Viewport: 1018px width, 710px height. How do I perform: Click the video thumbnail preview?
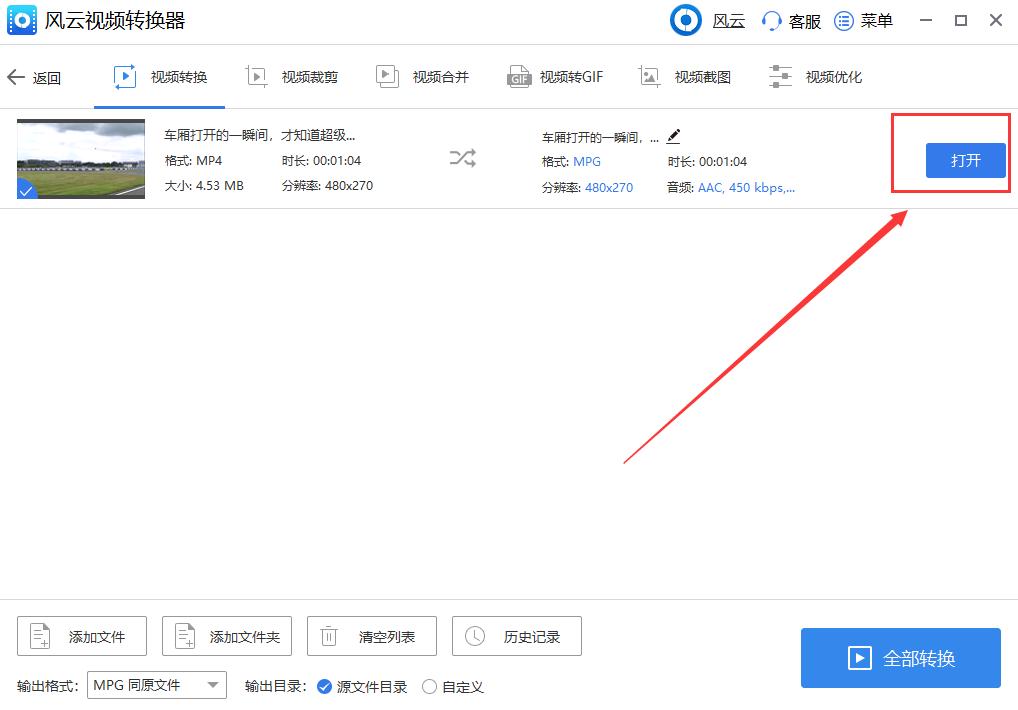(x=80, y=158)
